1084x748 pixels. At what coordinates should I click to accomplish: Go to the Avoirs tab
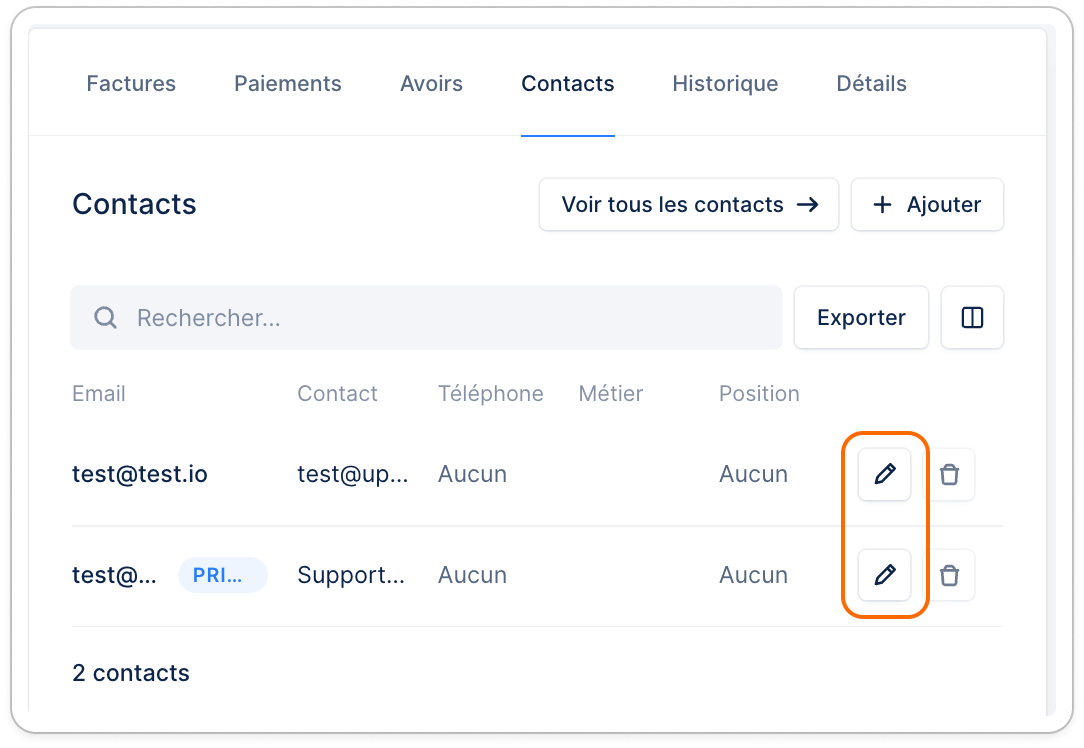click(431, 84)
